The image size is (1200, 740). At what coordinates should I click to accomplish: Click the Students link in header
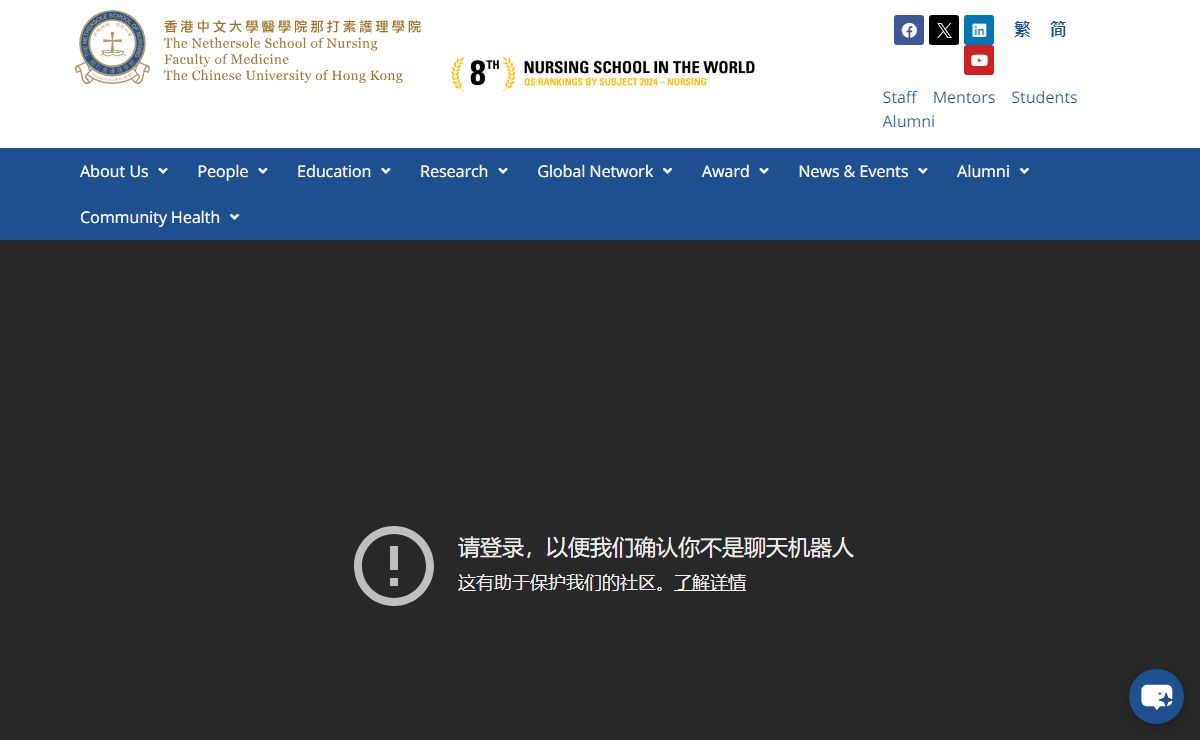tap(1044, 97)
